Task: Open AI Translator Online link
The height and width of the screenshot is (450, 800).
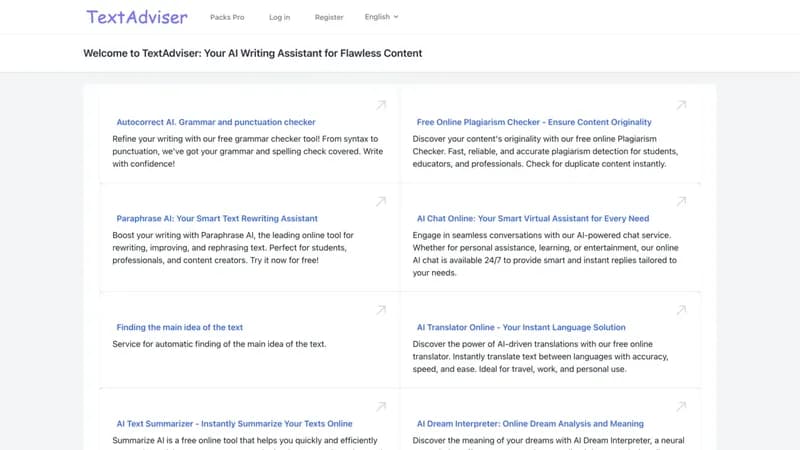Action: point(521,327)
